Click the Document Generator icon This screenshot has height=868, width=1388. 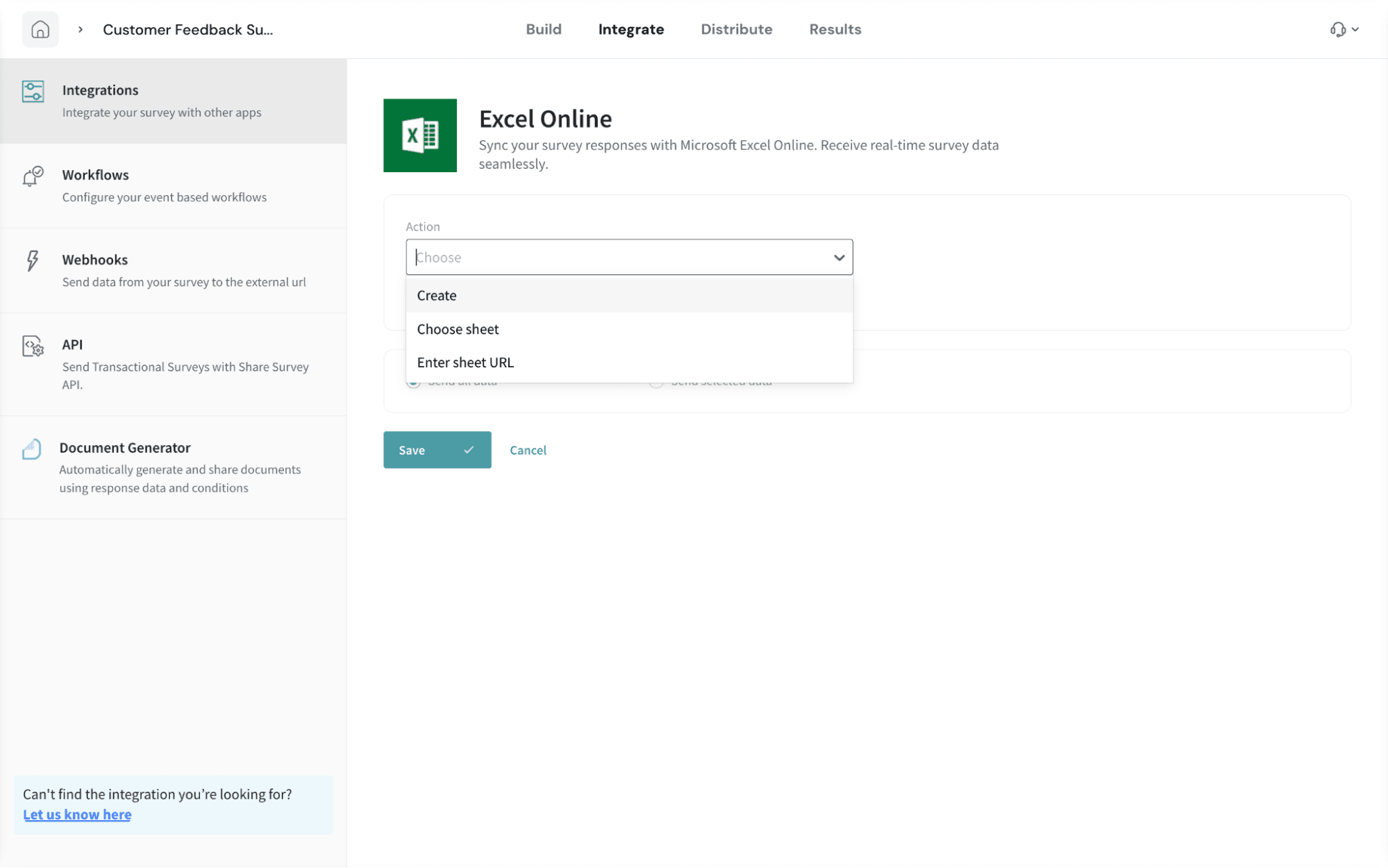[x=32, y=449]
